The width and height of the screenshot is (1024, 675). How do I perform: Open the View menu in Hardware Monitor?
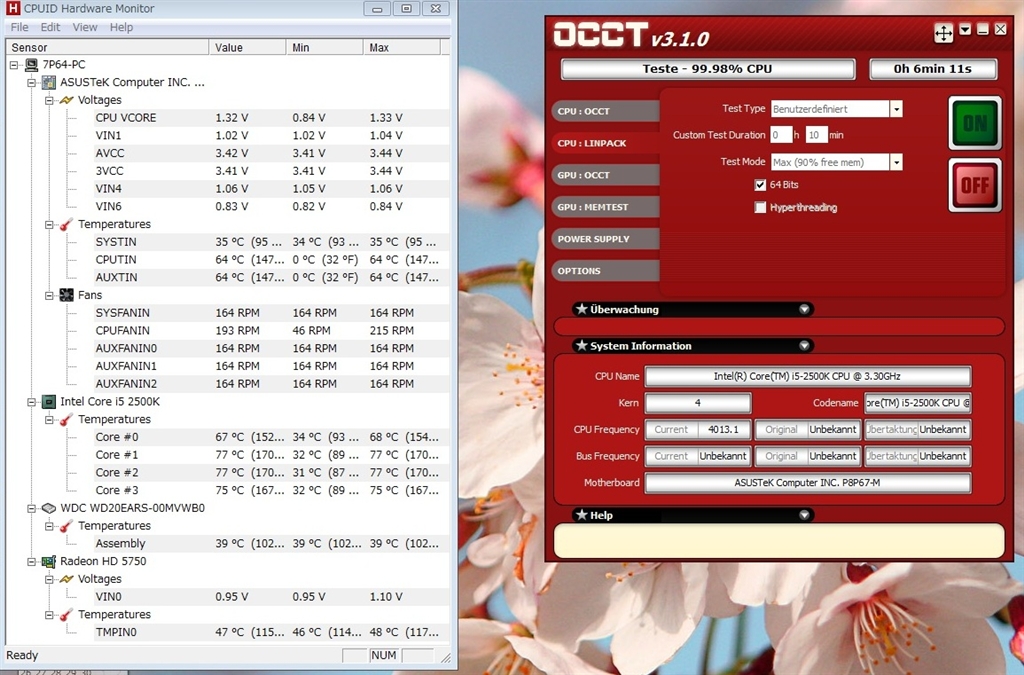[85, 27]
